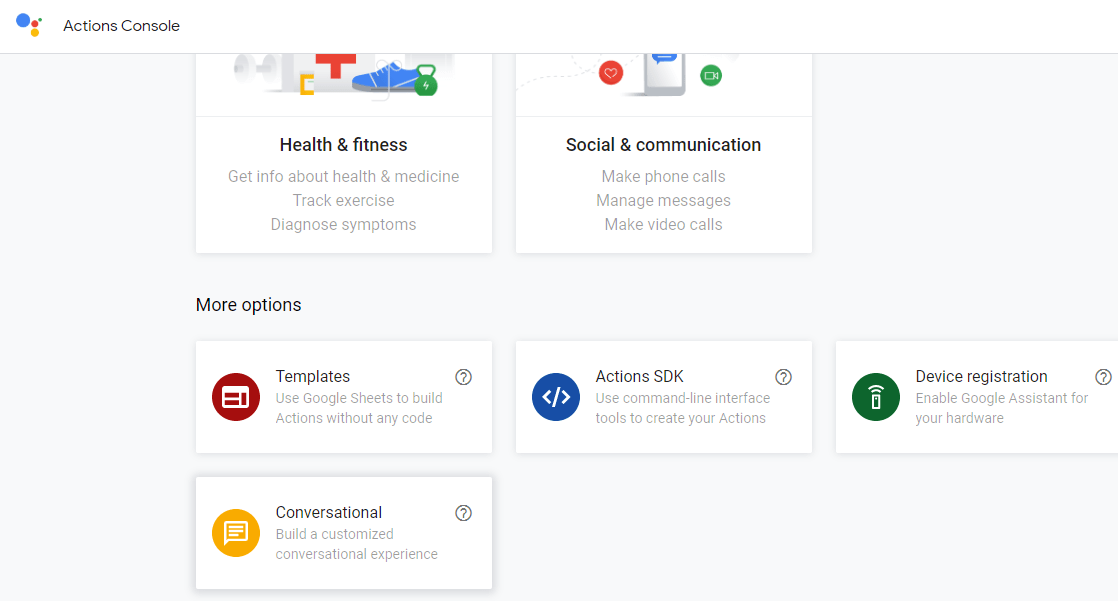Open the Health & fitness category card
The width and height of the screenshot is (1118, 601).
(343, 145)
